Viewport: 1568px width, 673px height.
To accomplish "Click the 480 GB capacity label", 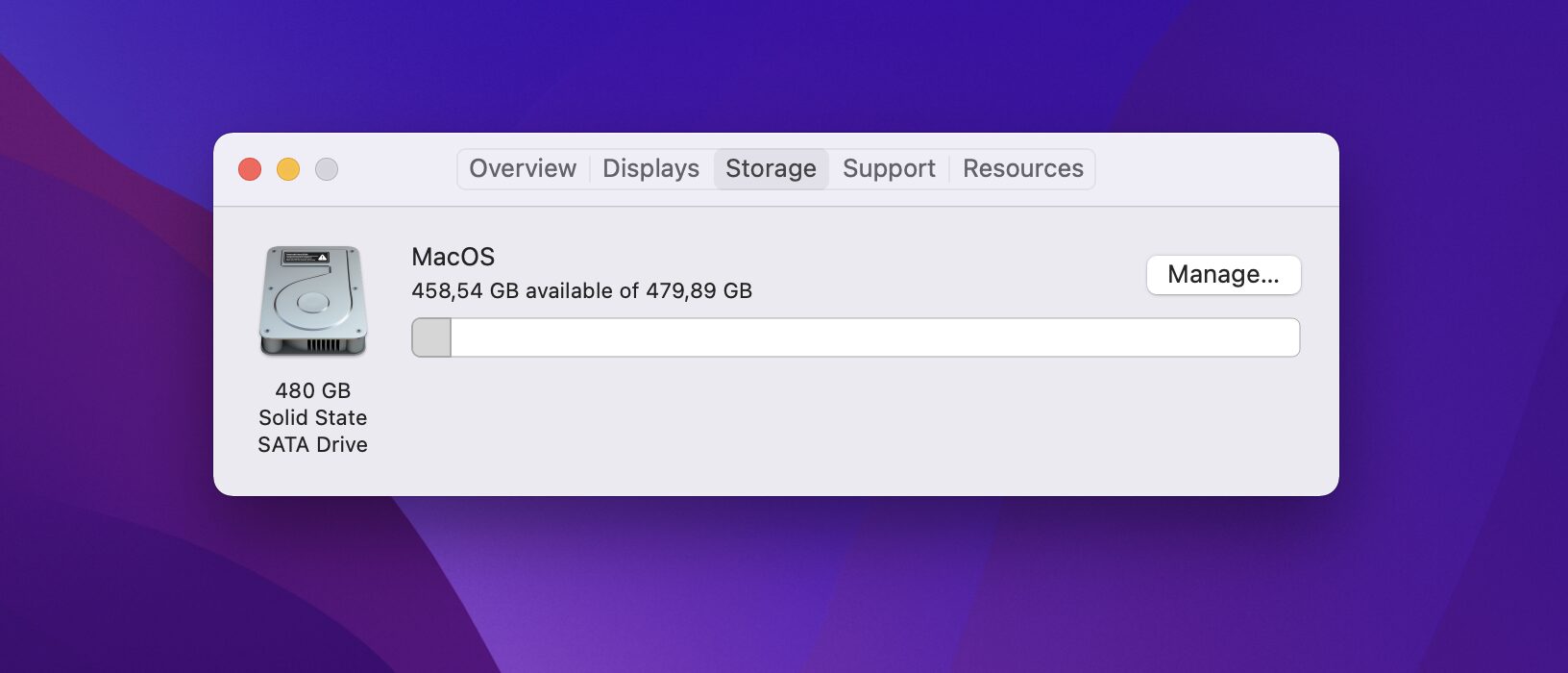I will pos(313,390).
